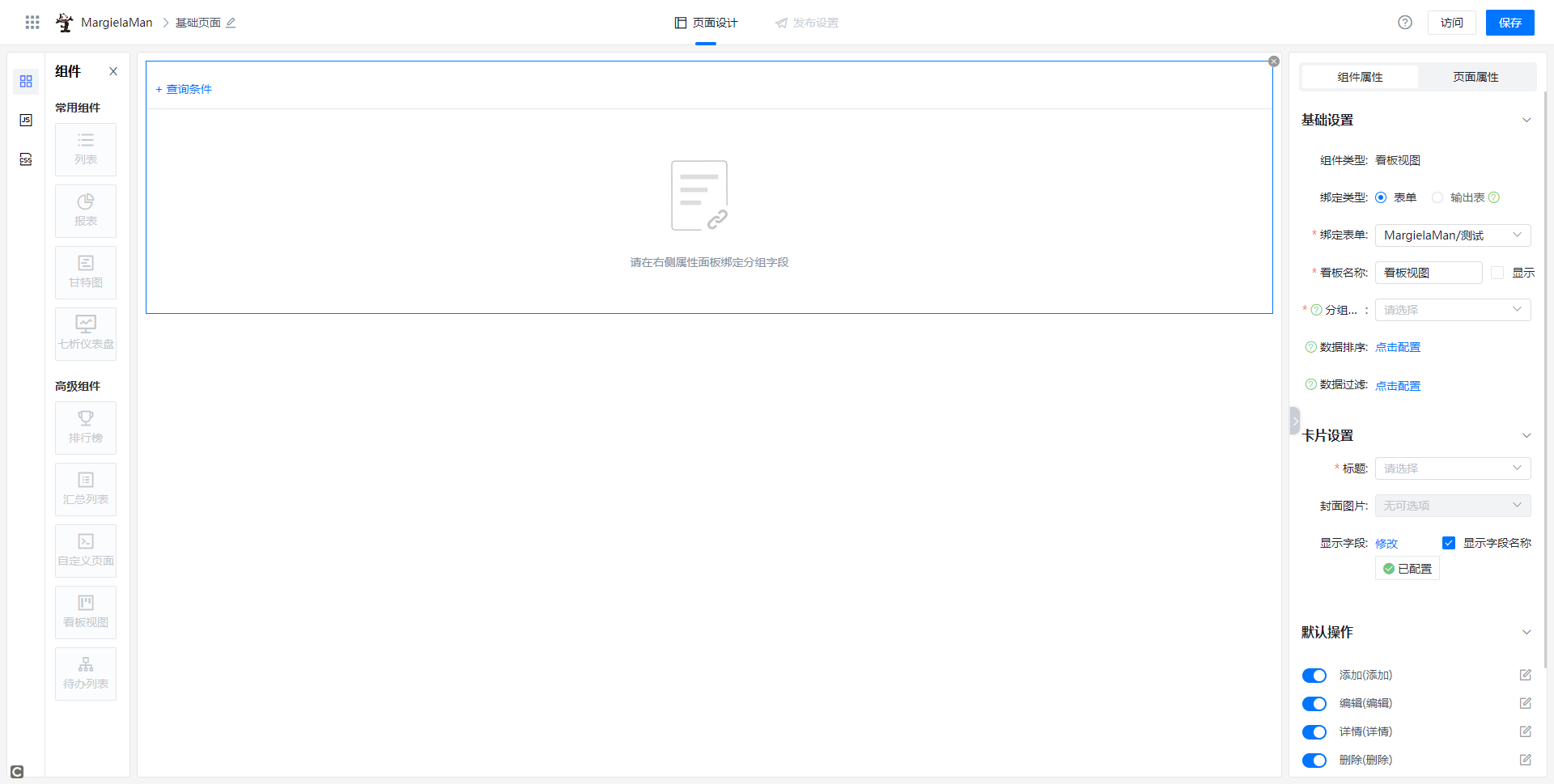Click the 看板名称 input field
The width and height of the screenshot is (1554, 784).
[1429, 273]
